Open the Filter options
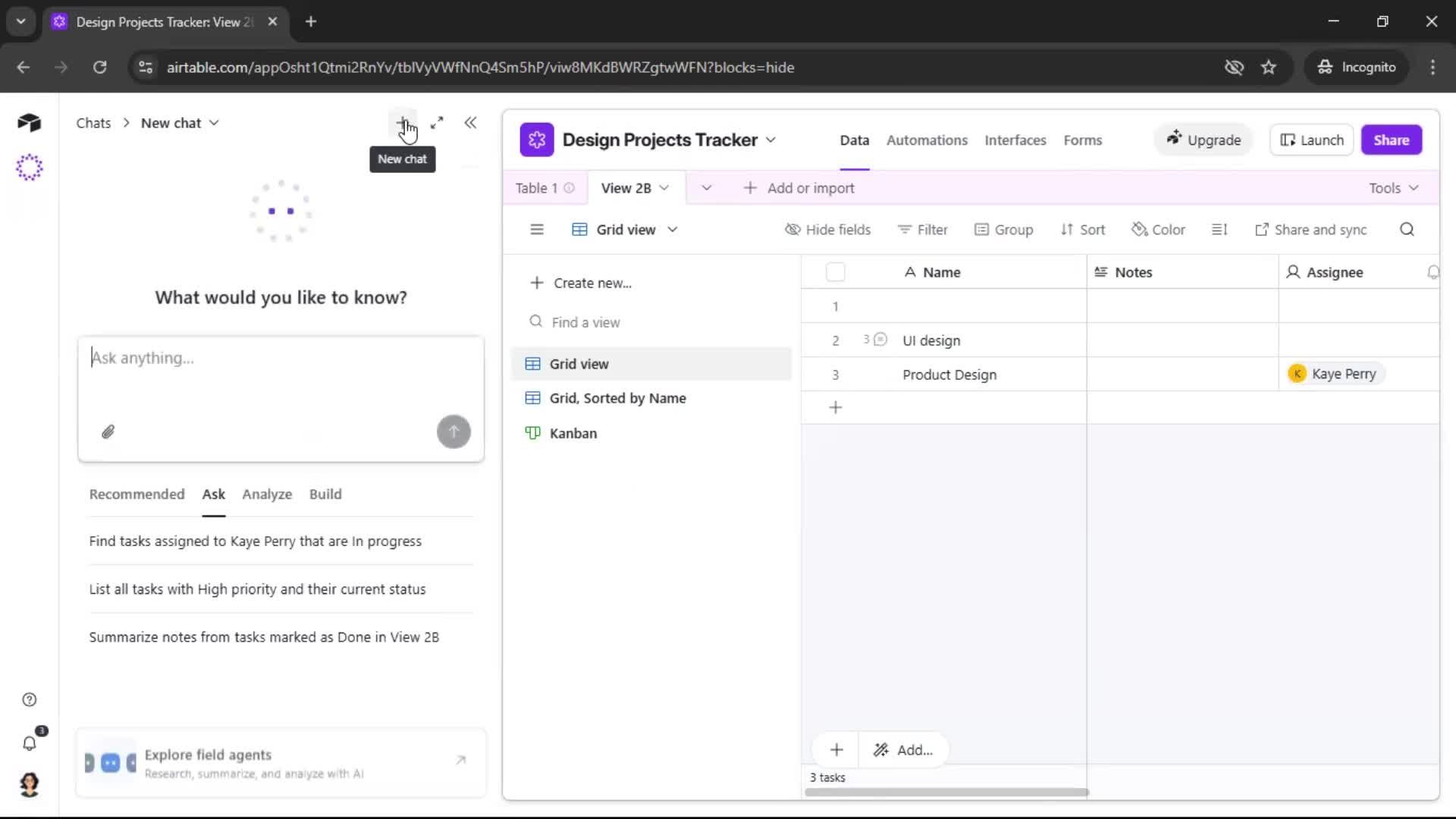The height and width of the screenshot is (819, 1456). coord(923,229)
